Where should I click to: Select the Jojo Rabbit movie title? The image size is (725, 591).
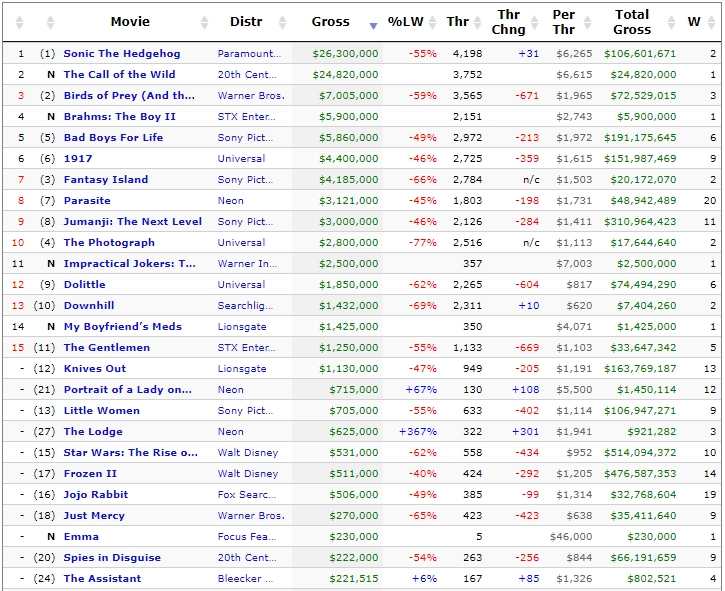coord(97,495)
